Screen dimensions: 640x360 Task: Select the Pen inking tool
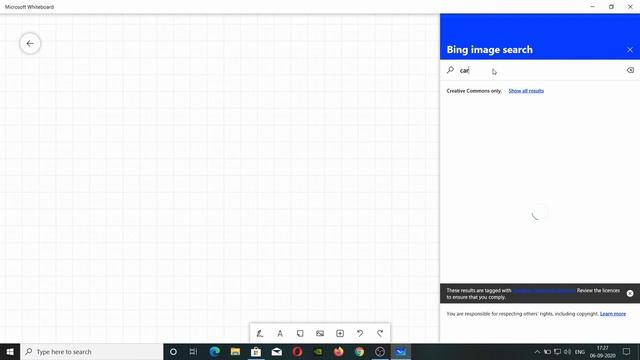260,333
